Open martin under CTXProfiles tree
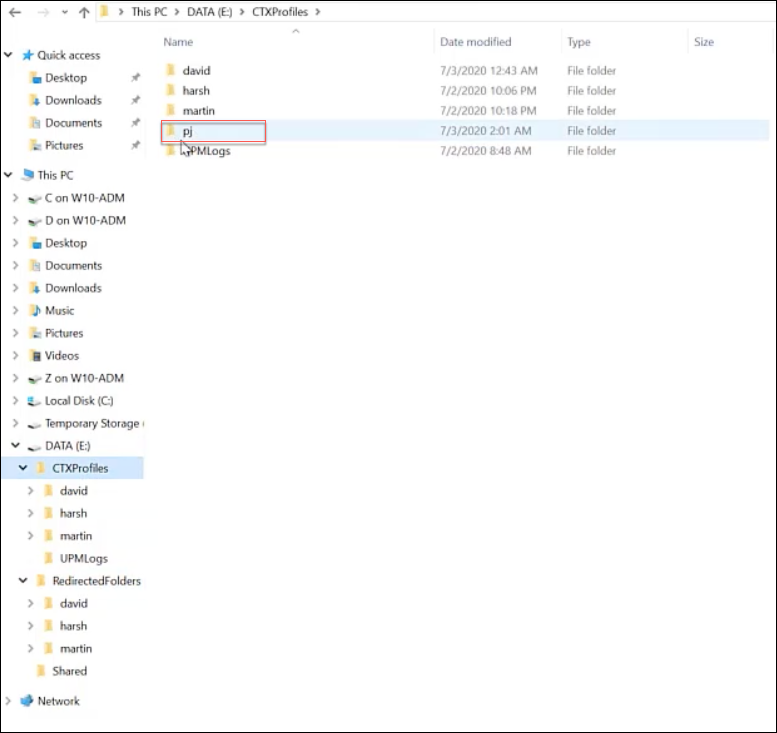 pos(76,536)
